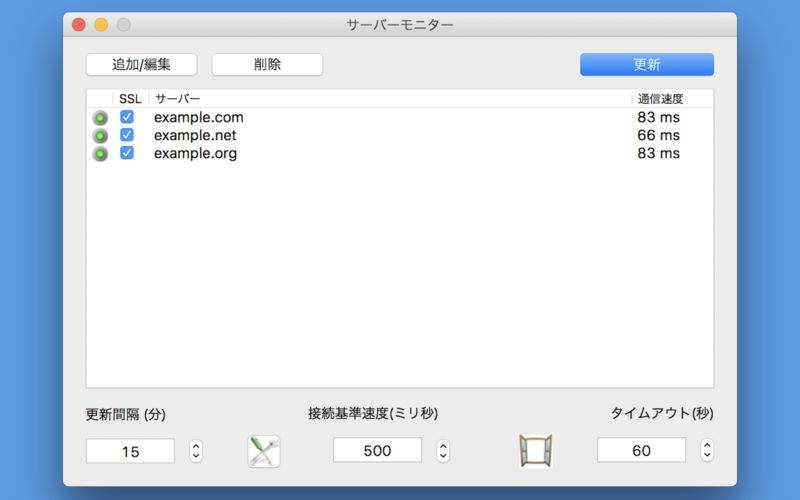Image resolution: width=800 pixels, height=500 pixels.
Task: Click the green status light for example.net
Action: pos(100,136)
